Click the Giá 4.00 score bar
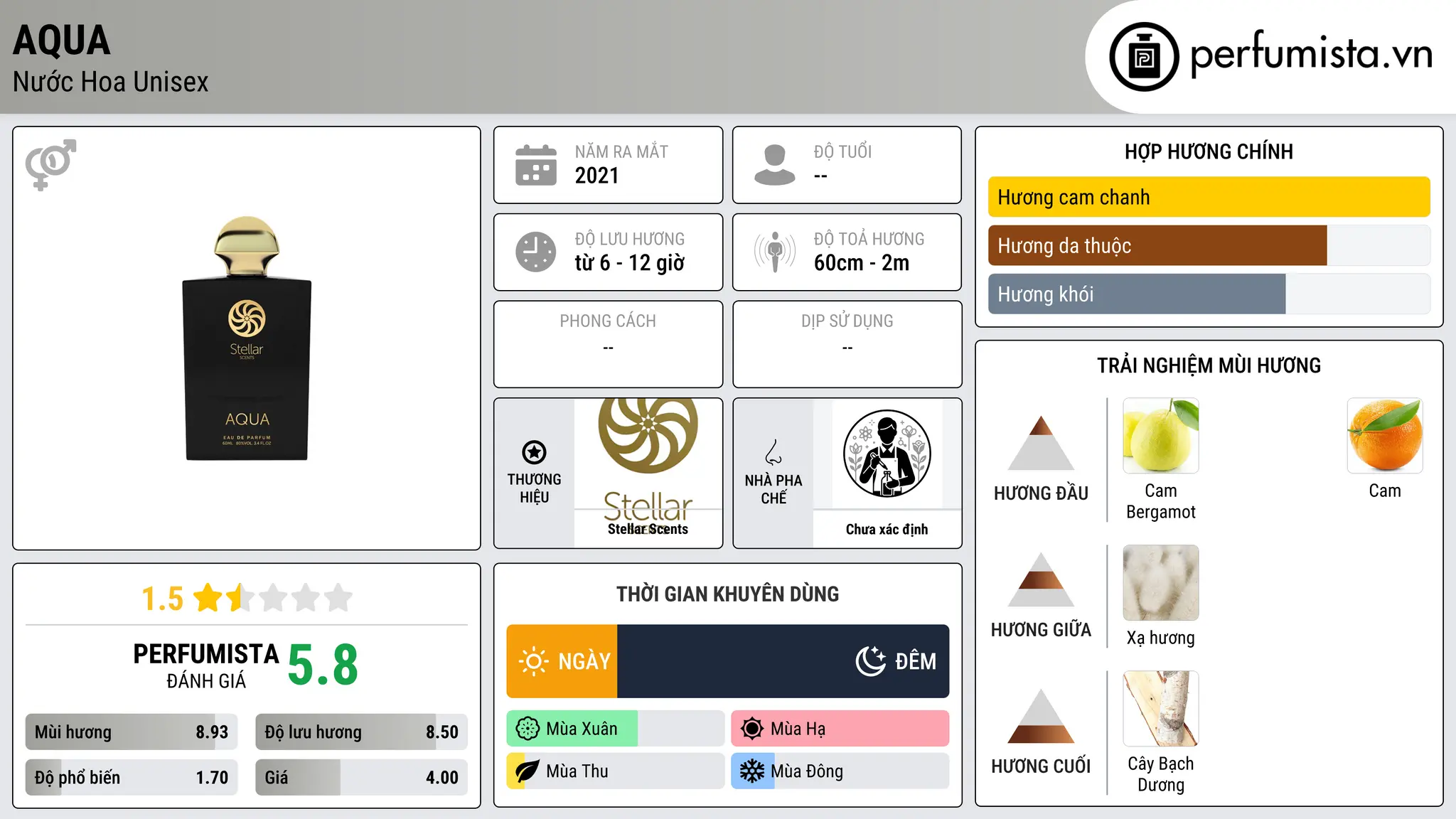1456x819 pixels. [x=362, y=778]
